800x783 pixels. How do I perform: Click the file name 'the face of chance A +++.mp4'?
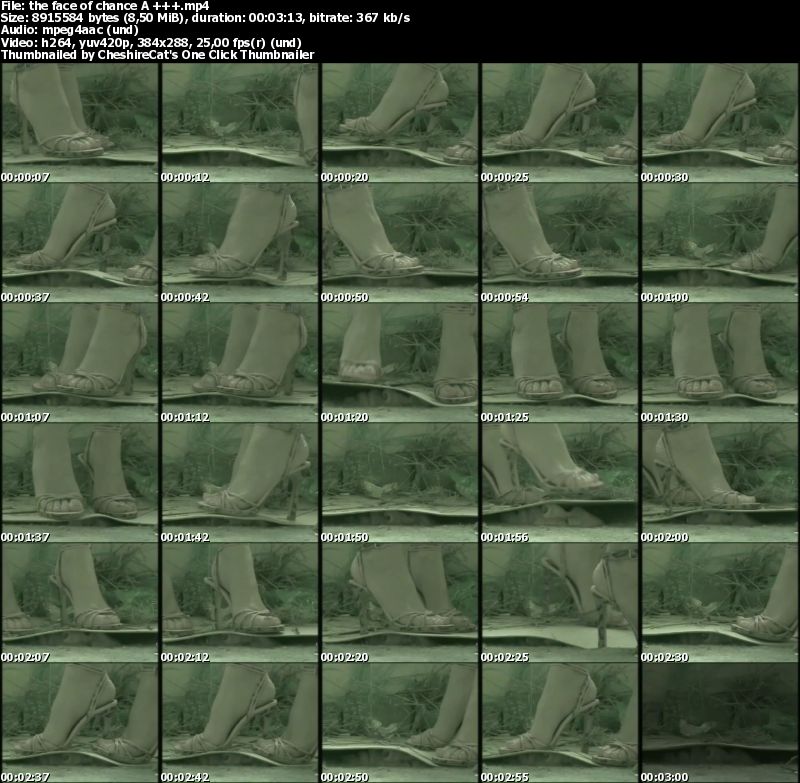[x=119, y=6]
